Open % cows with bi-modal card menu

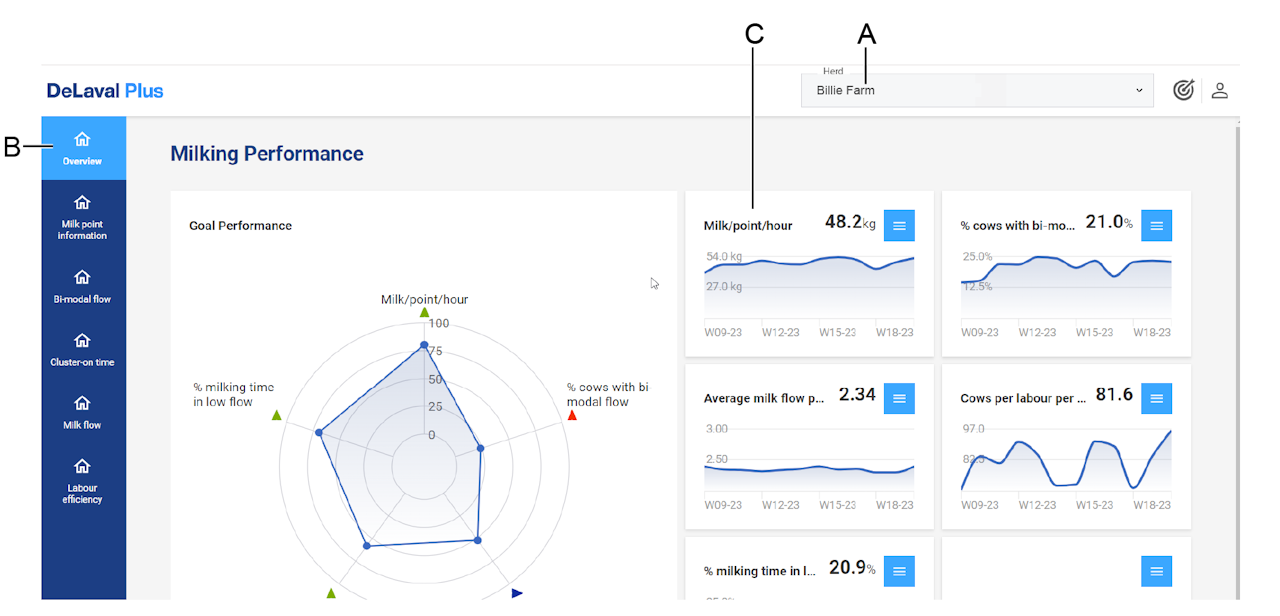click(1156, 226)
